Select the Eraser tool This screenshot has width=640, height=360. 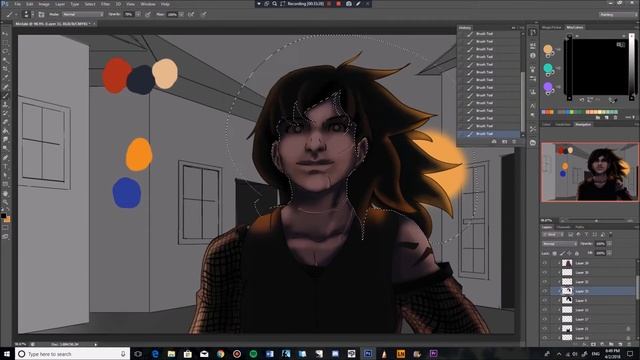pyautogui.click(x=5, y=122)
